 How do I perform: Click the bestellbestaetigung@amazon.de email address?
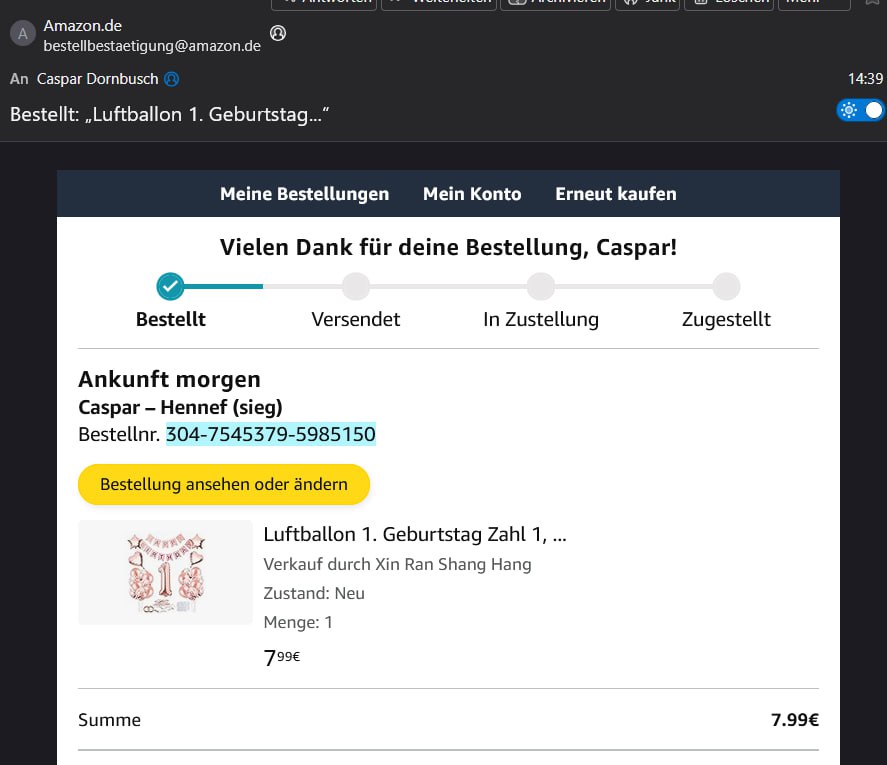pyautogui.click(x=152, y=45)
